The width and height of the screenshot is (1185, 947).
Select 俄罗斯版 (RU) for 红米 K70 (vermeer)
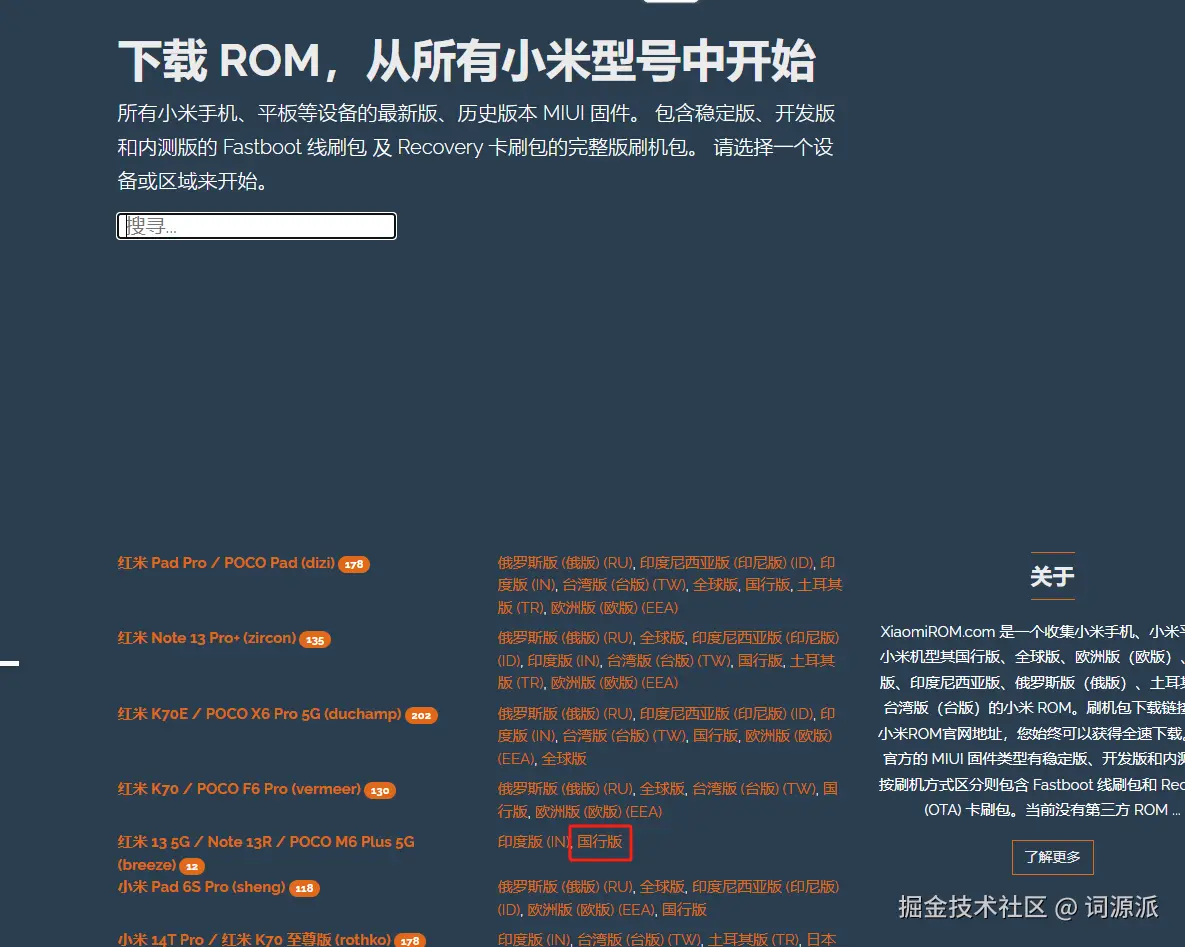click(565, 789)
